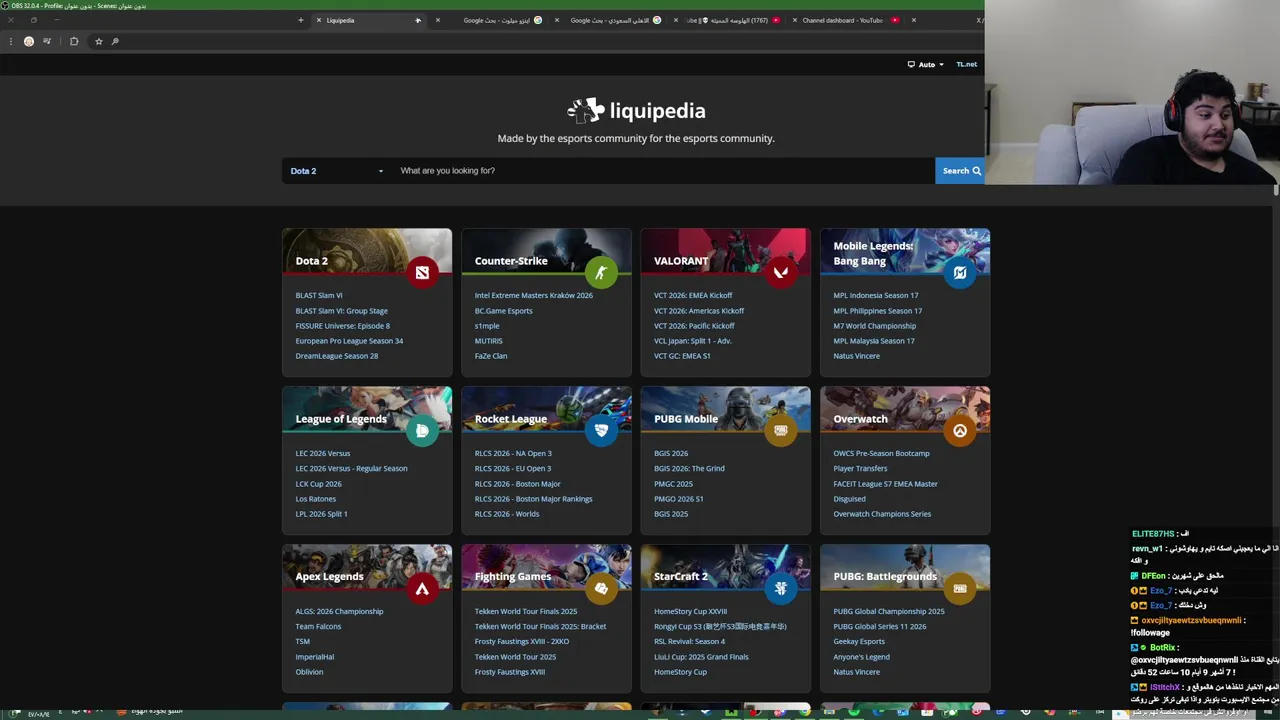The height and width of the screenshot is (720, 1280).
Task: Open the PUBG: Battlegrounds yellow icon
Action: click(960, 588)
